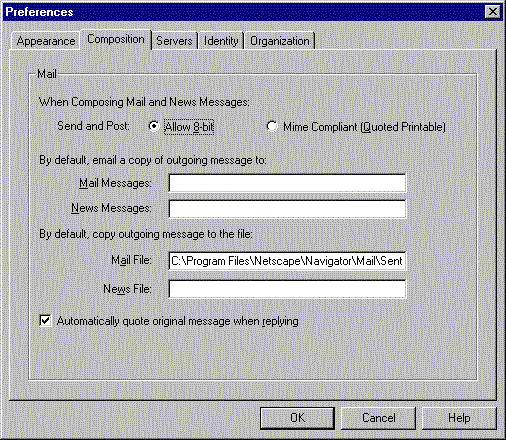
Task: Click the 'Mail' group box label
Action: pos(47,74)
